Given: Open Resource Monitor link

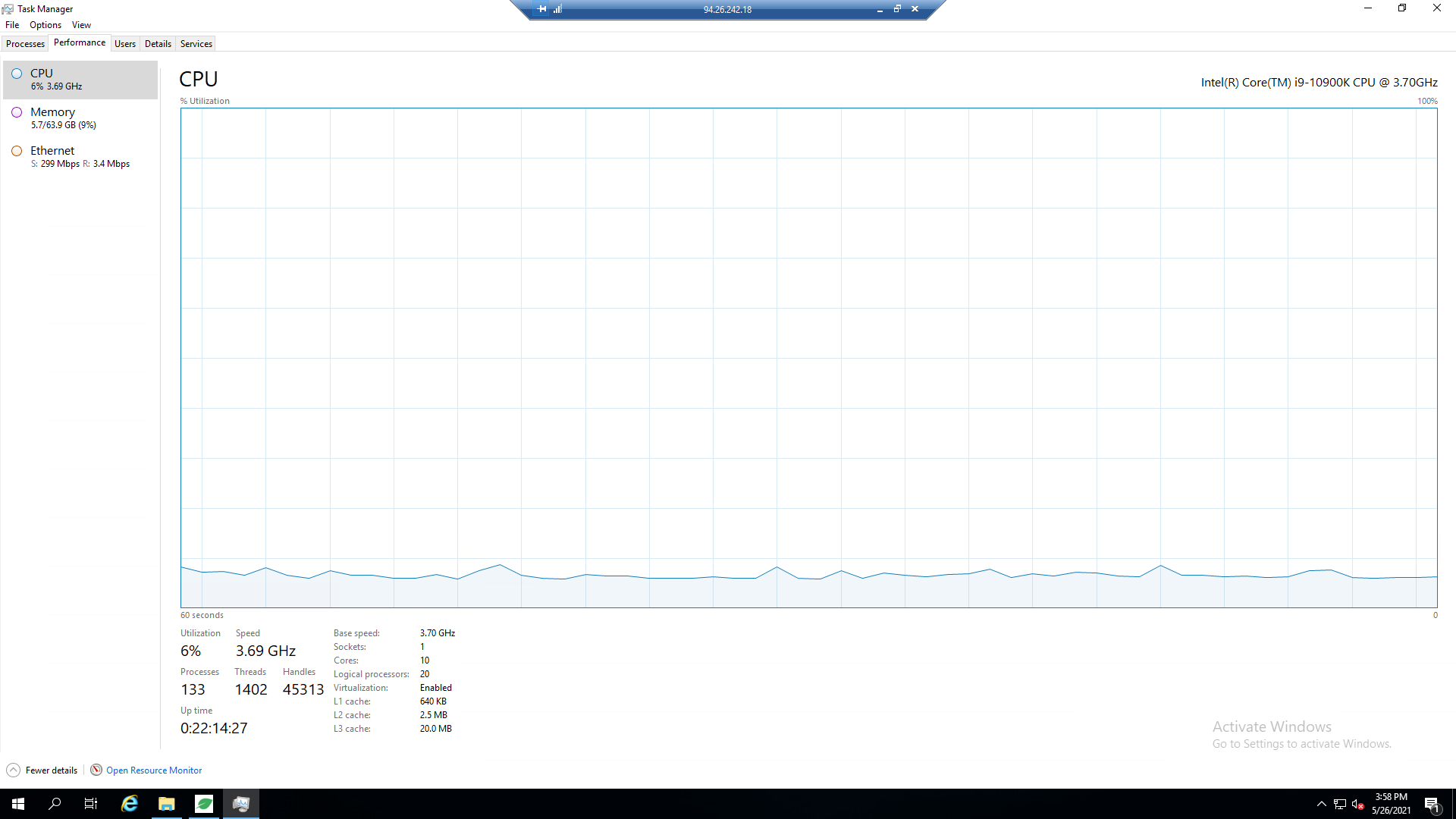Looking at the screenshot, I should point(154,770).
